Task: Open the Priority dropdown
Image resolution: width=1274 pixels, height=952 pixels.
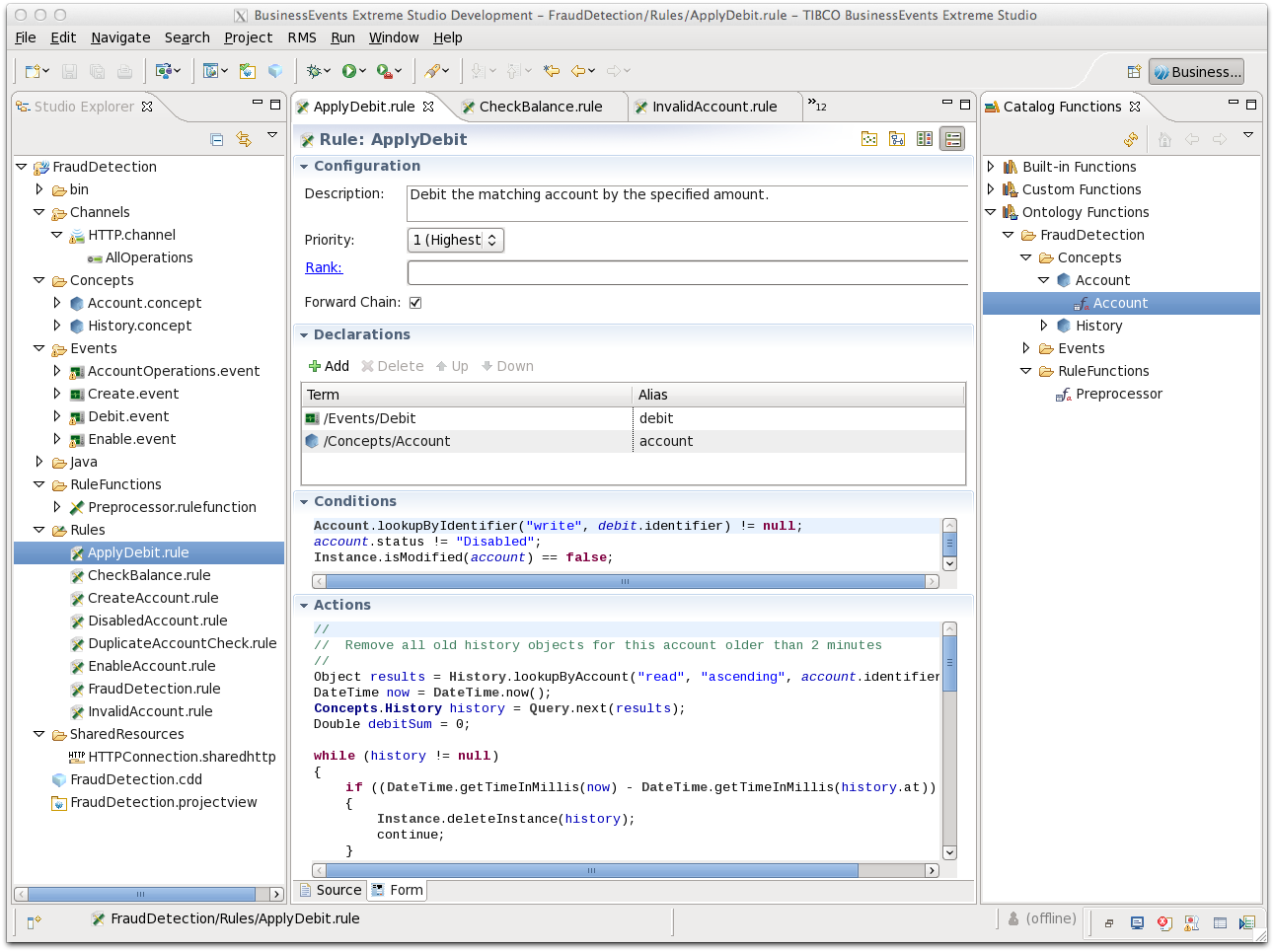Action: point(456,240)
